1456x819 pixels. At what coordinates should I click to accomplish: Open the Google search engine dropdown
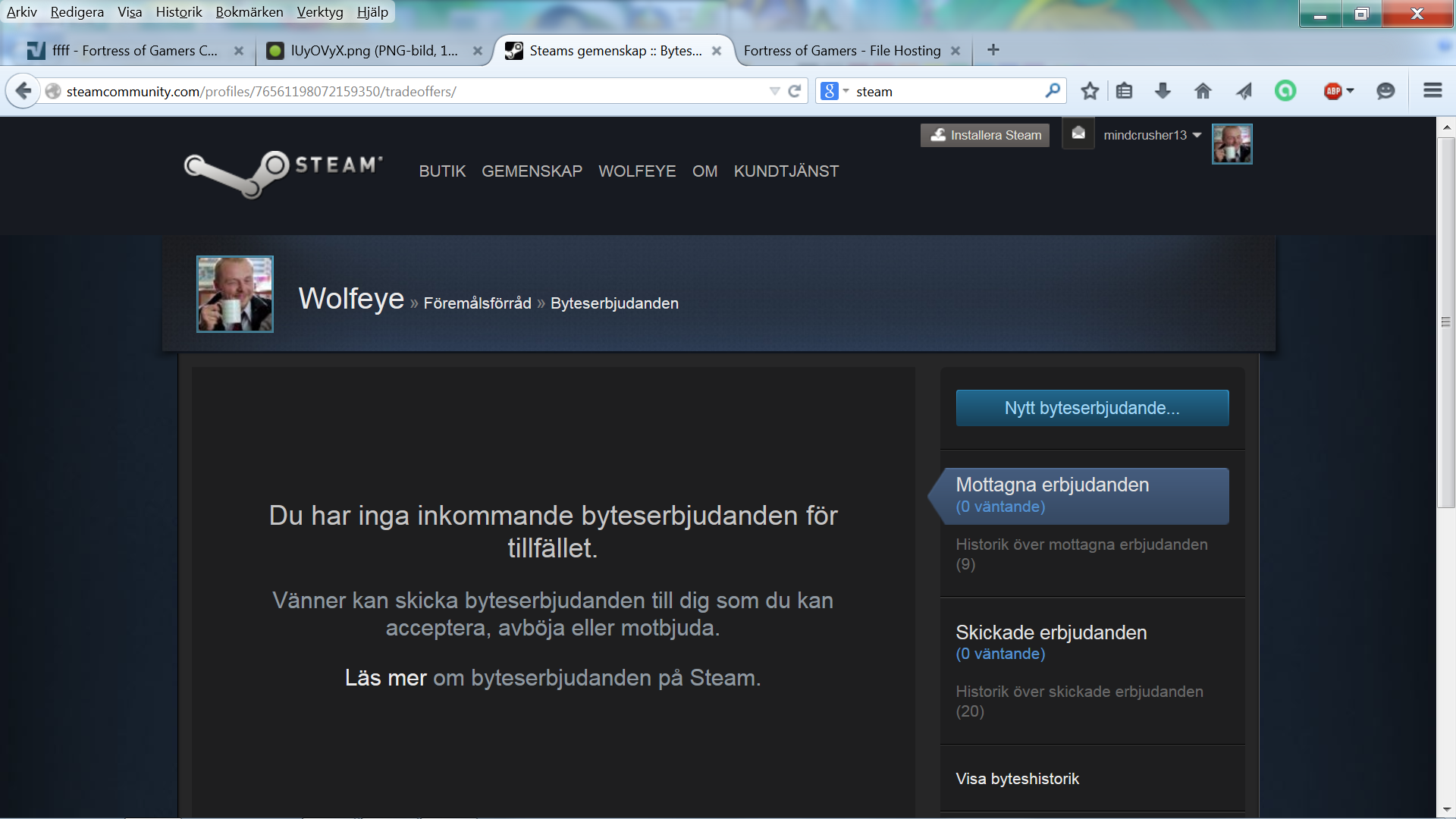(834, 91)
